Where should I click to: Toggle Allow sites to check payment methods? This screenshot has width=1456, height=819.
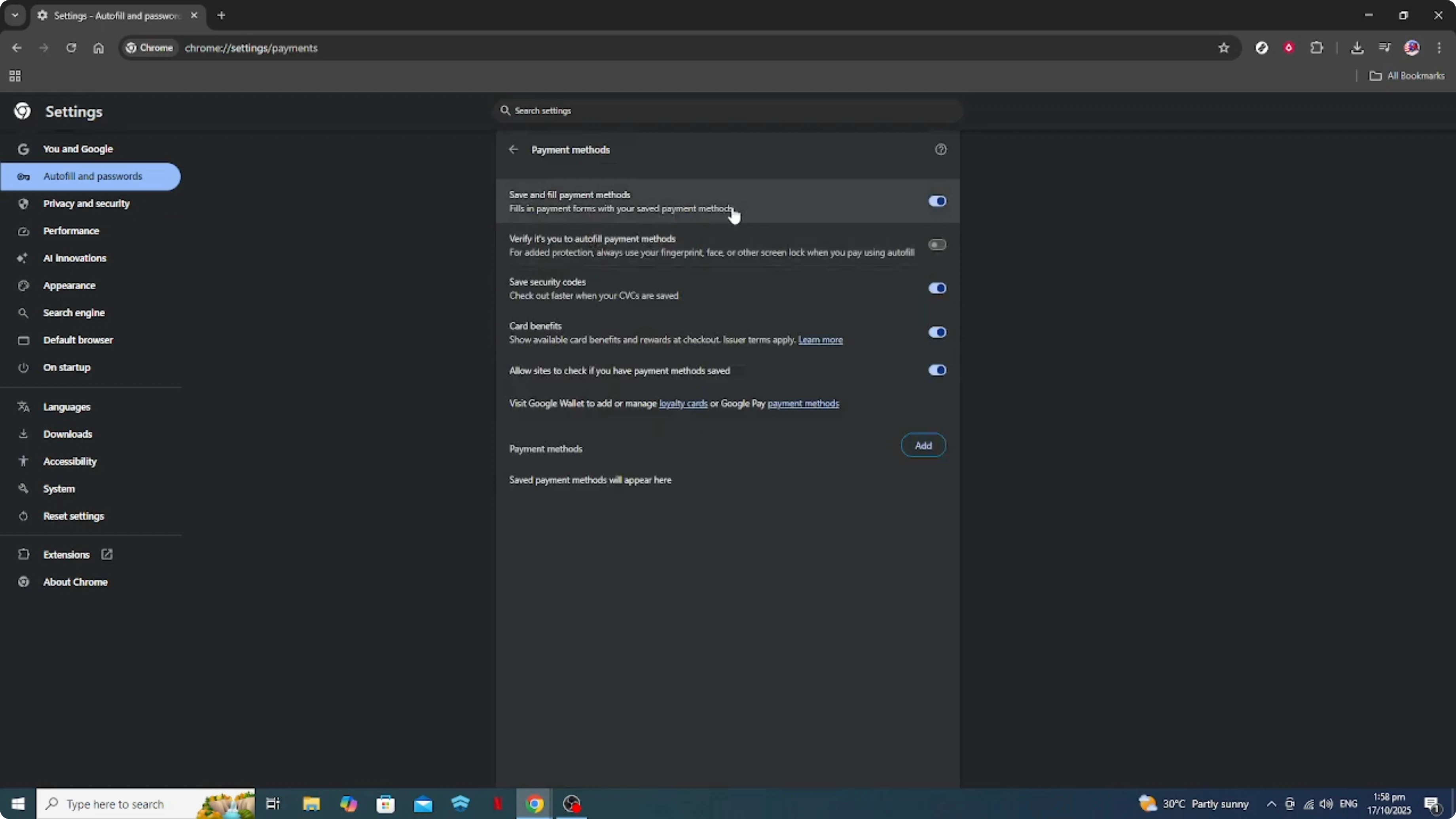[x=937, y=370]
